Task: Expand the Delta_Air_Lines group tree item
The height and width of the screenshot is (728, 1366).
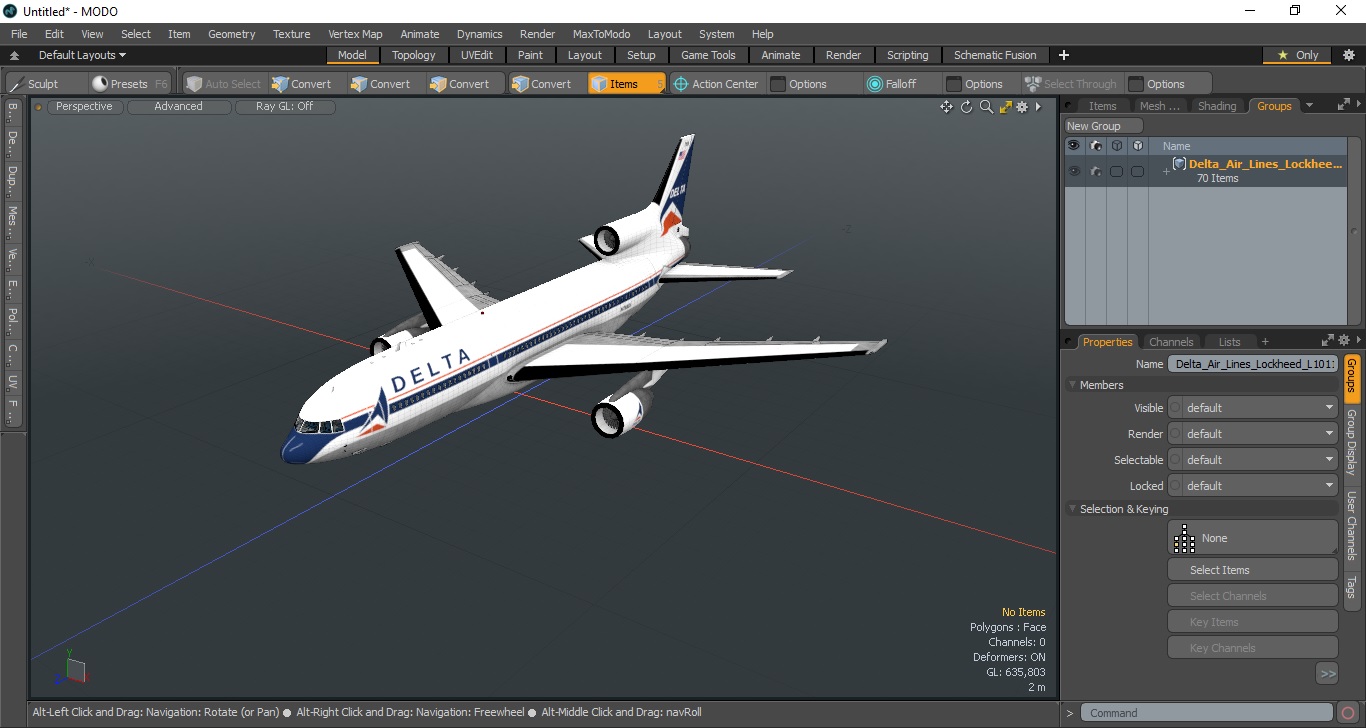Action: tap(1165, 172)
